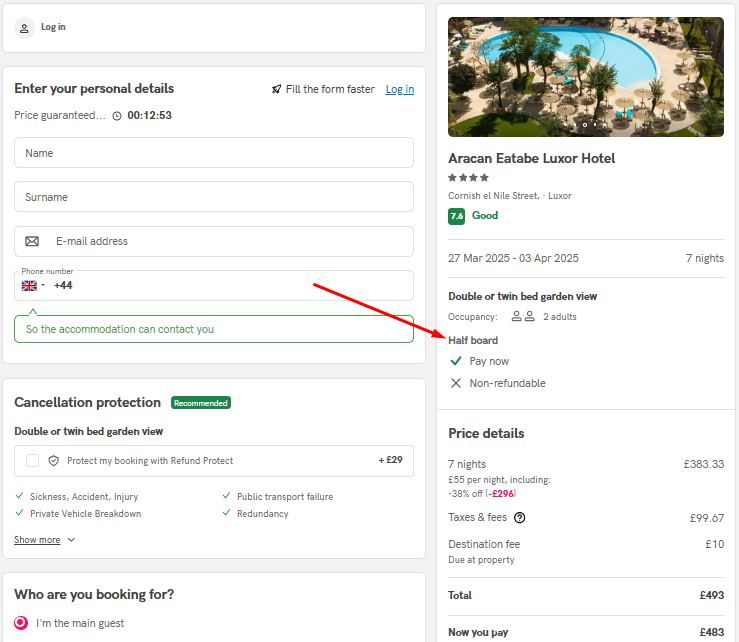
Task: Click the £99.67 taxes amount
Action: (706, 518)
